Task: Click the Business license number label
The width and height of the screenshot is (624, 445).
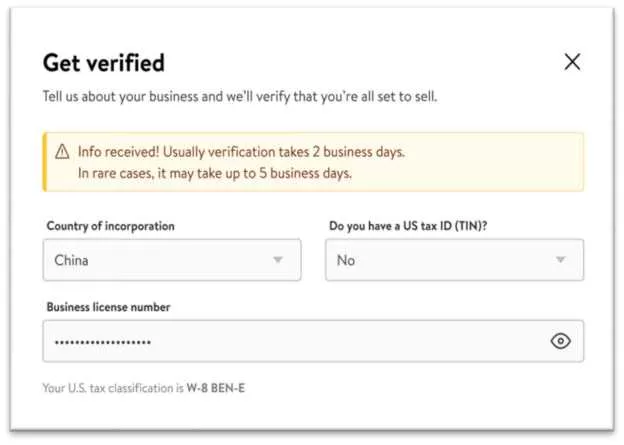Action: click(x=108, y=307)
